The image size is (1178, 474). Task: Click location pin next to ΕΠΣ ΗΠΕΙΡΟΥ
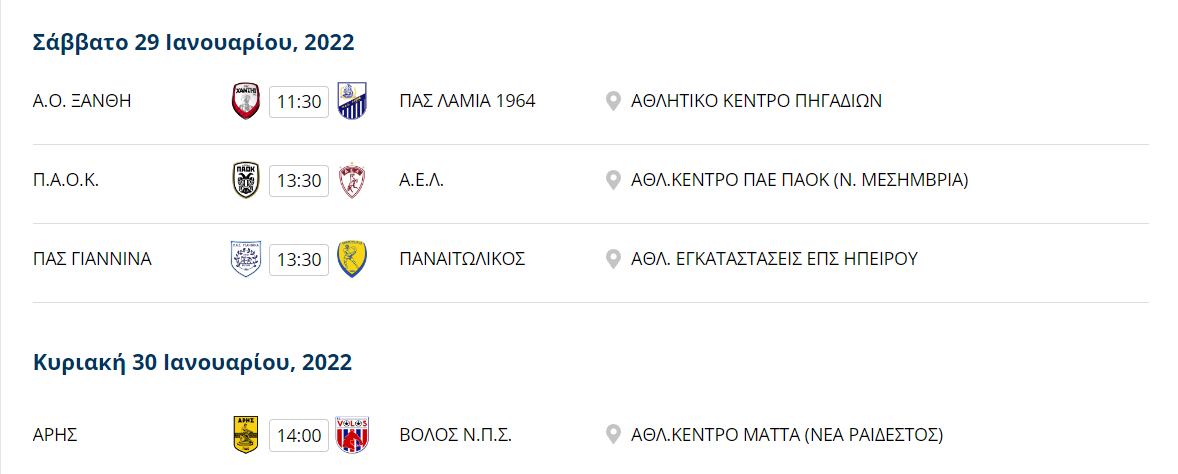(613, 259)
